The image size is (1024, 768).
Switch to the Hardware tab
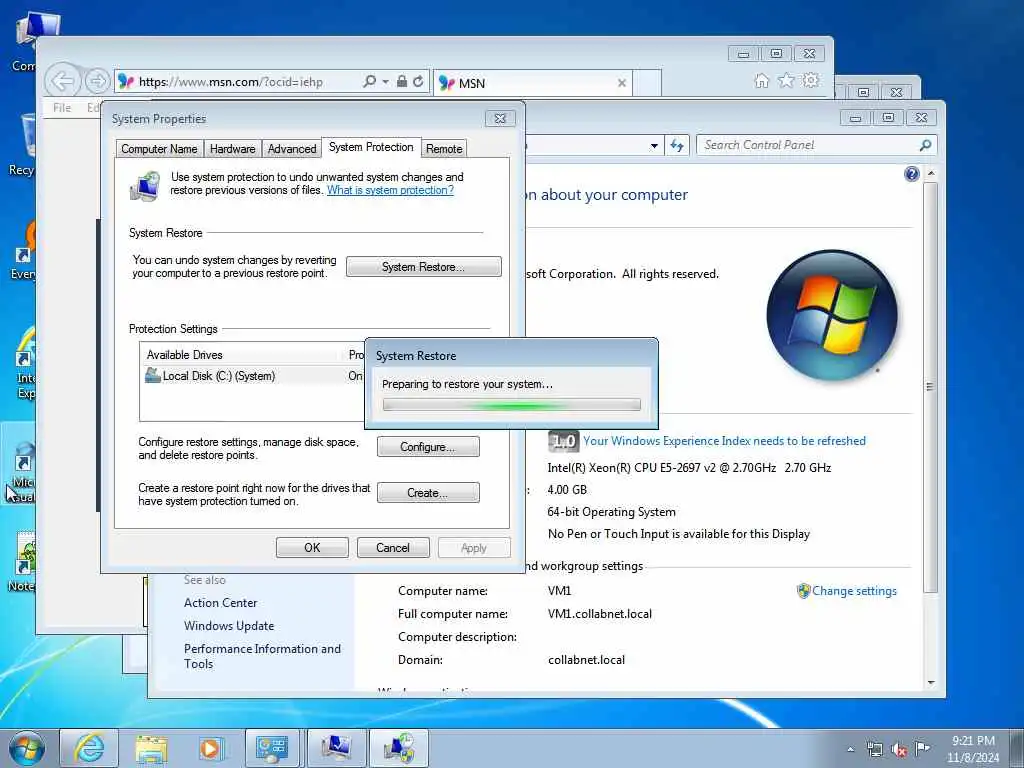click(x=232, y=149)
